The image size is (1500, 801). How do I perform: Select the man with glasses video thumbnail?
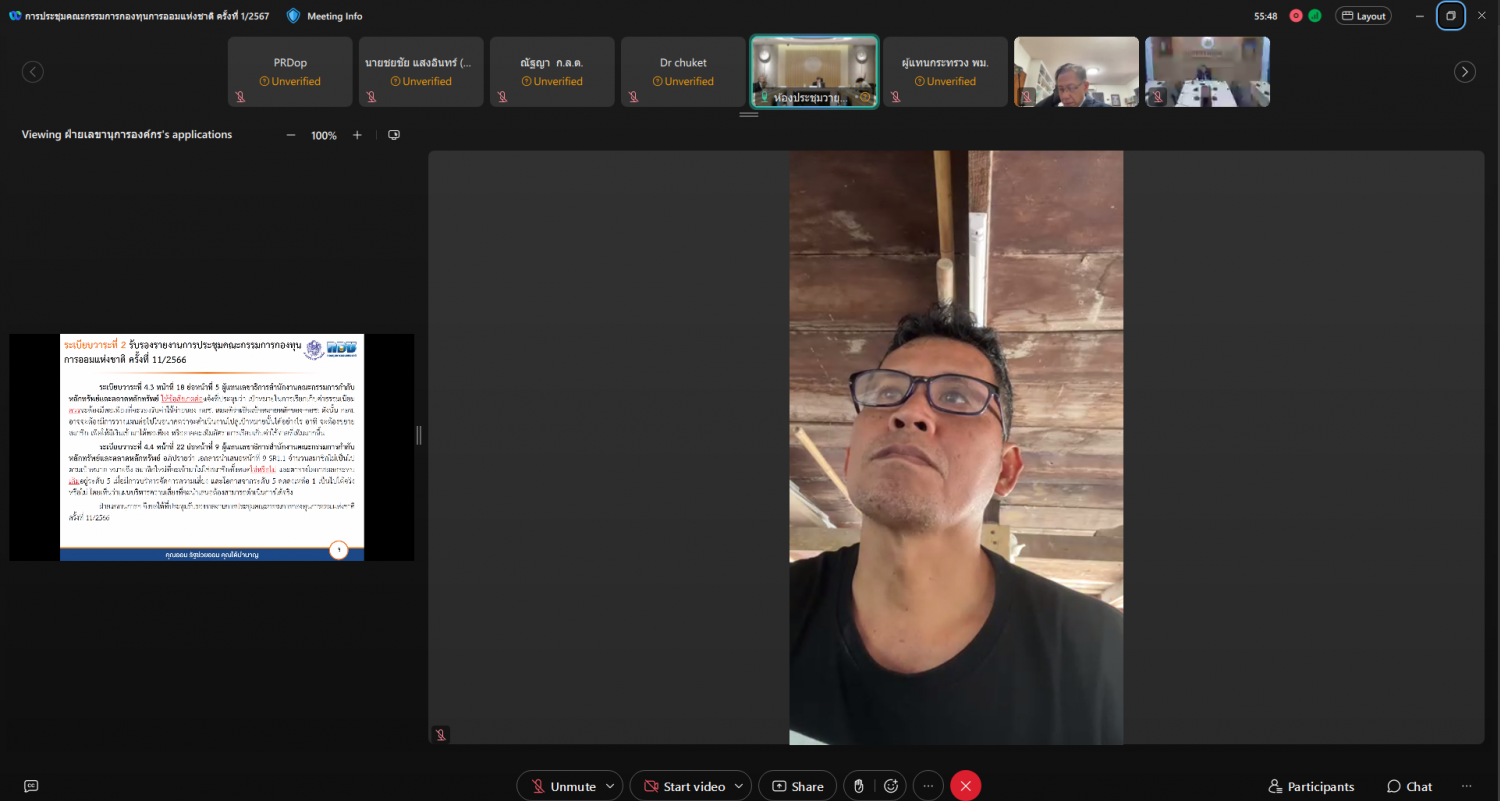(x=1076, y=72)
